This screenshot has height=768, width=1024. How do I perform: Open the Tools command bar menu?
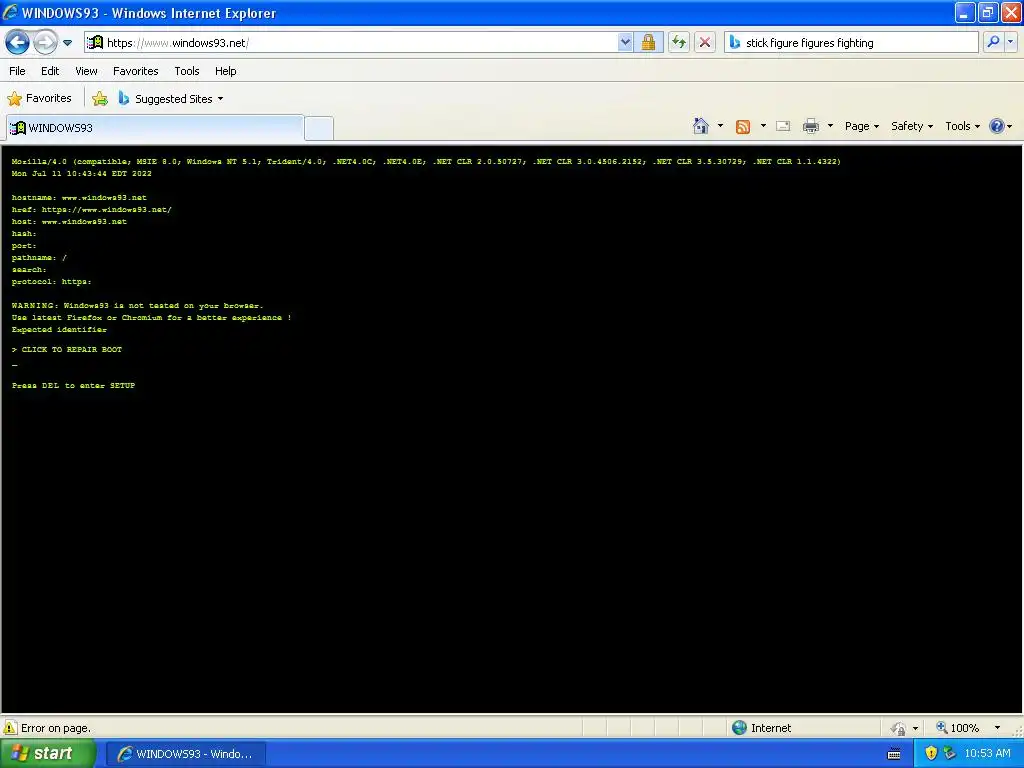point(962,126)
